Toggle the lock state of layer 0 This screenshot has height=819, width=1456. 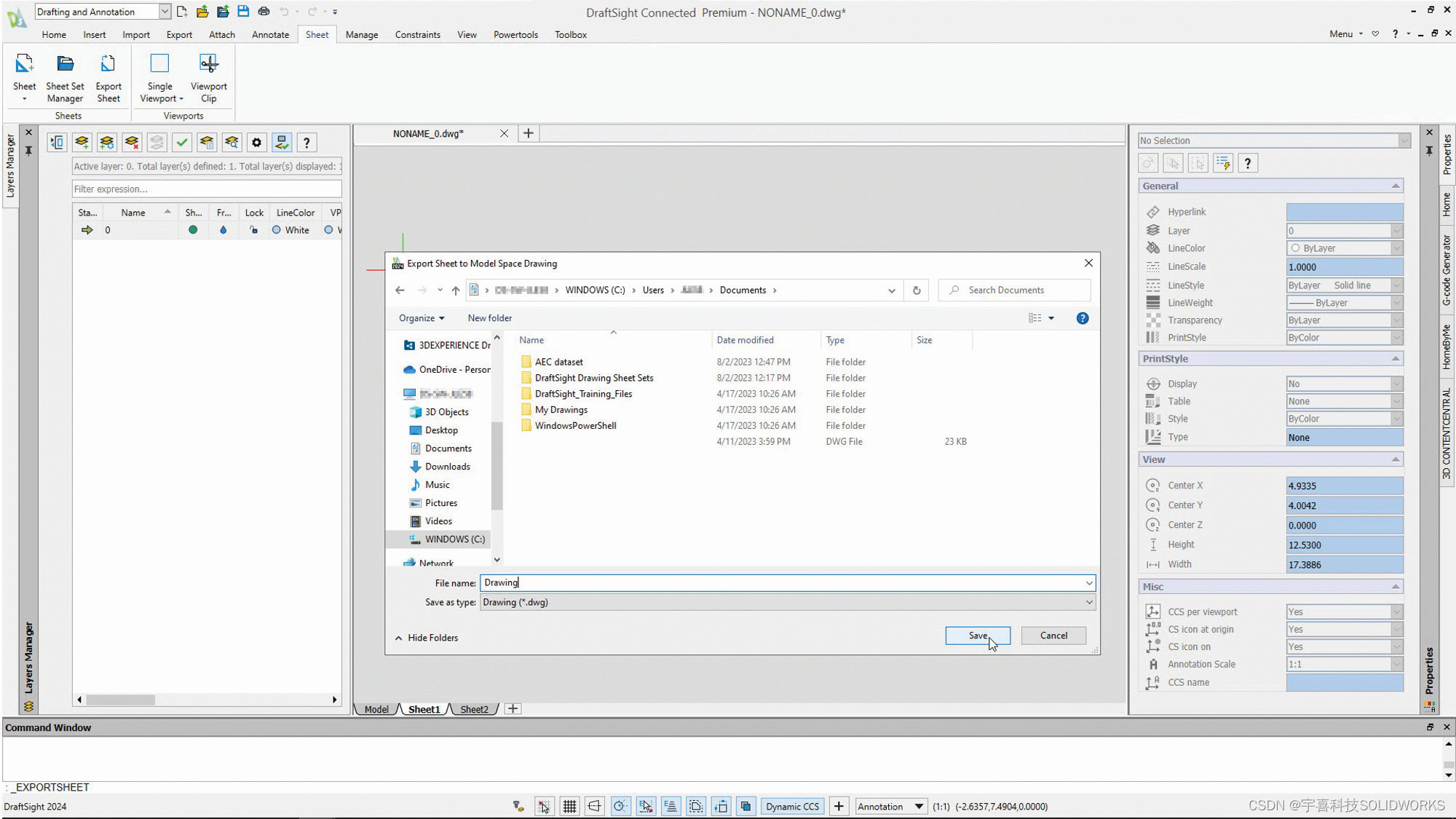tap(253, 230)
